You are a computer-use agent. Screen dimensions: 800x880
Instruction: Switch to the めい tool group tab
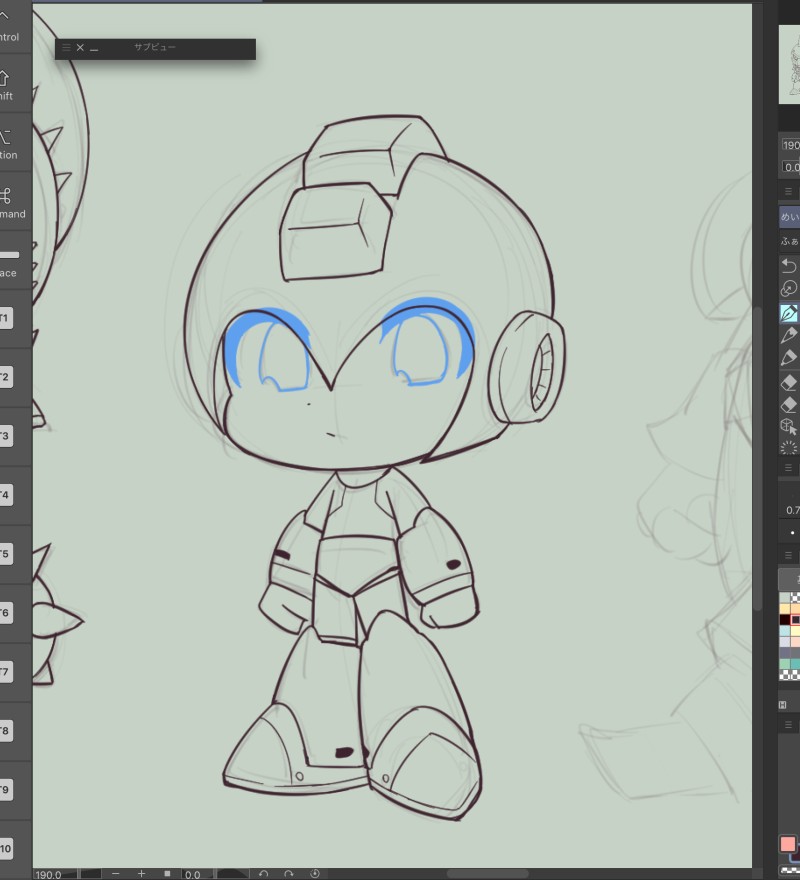pos(789,217)
